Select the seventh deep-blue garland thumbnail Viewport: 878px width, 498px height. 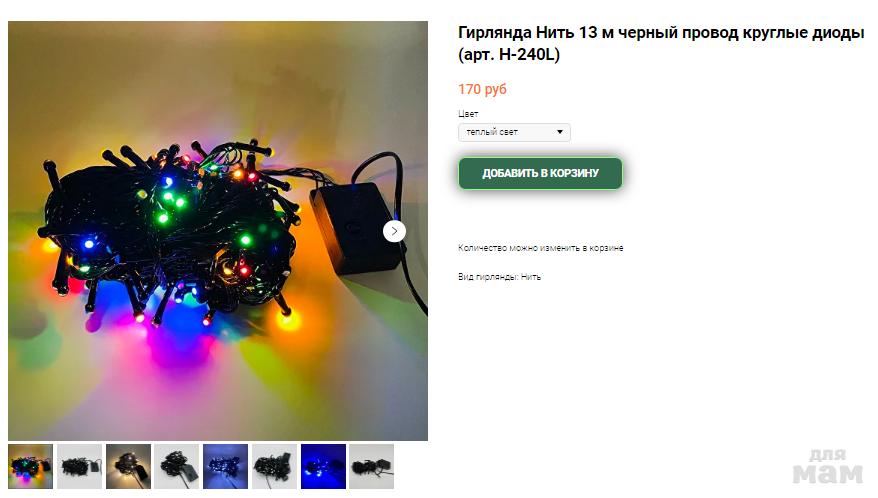pos(323,467)
